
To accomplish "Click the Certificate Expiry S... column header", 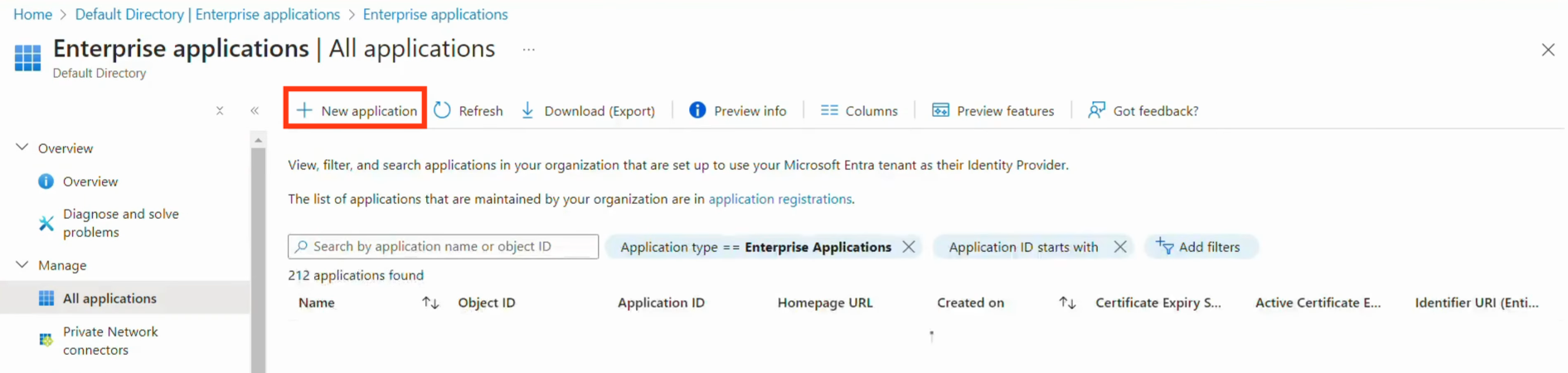I will [x=1158, y=303].
